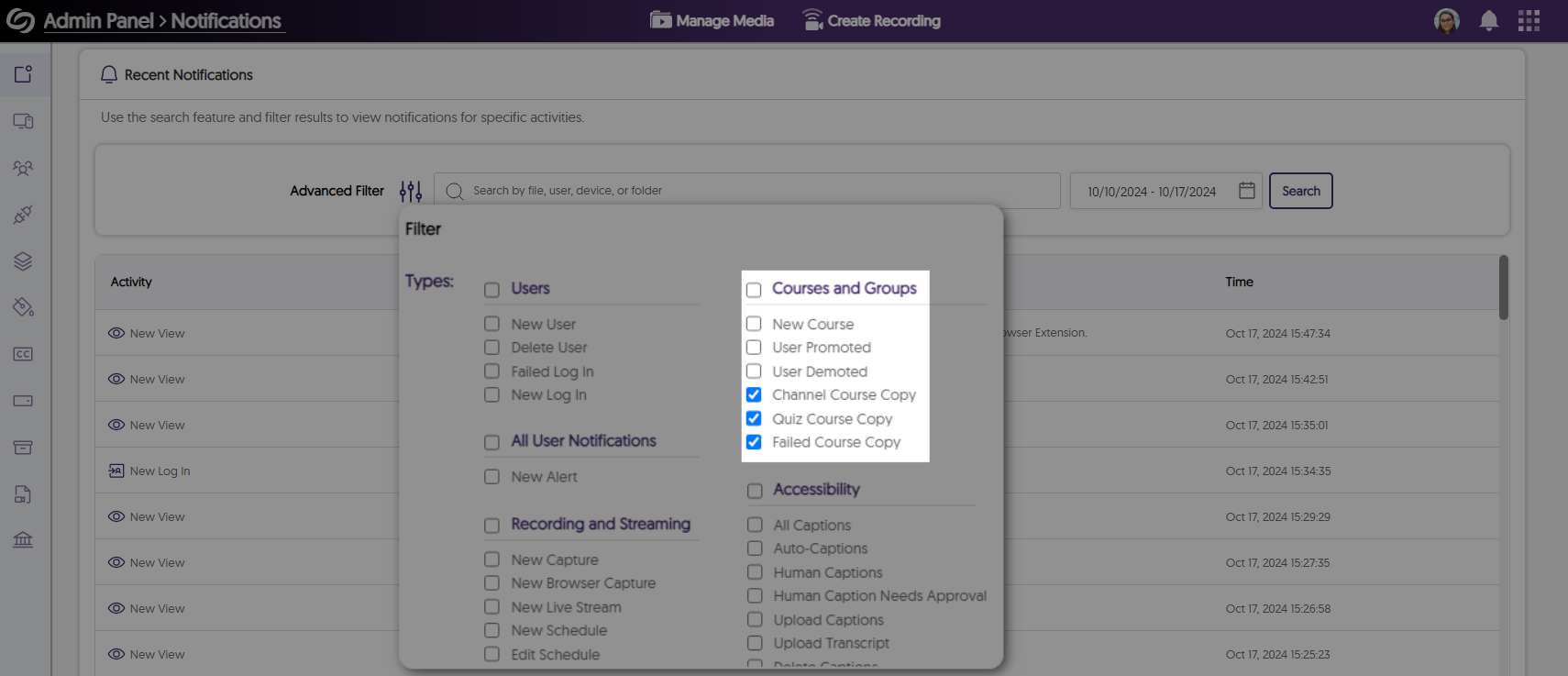This screenshot has height=676, width=1568.
Task: Check All User Notifications checkbox
Action: pyautogui.click(x=492, y=442)
